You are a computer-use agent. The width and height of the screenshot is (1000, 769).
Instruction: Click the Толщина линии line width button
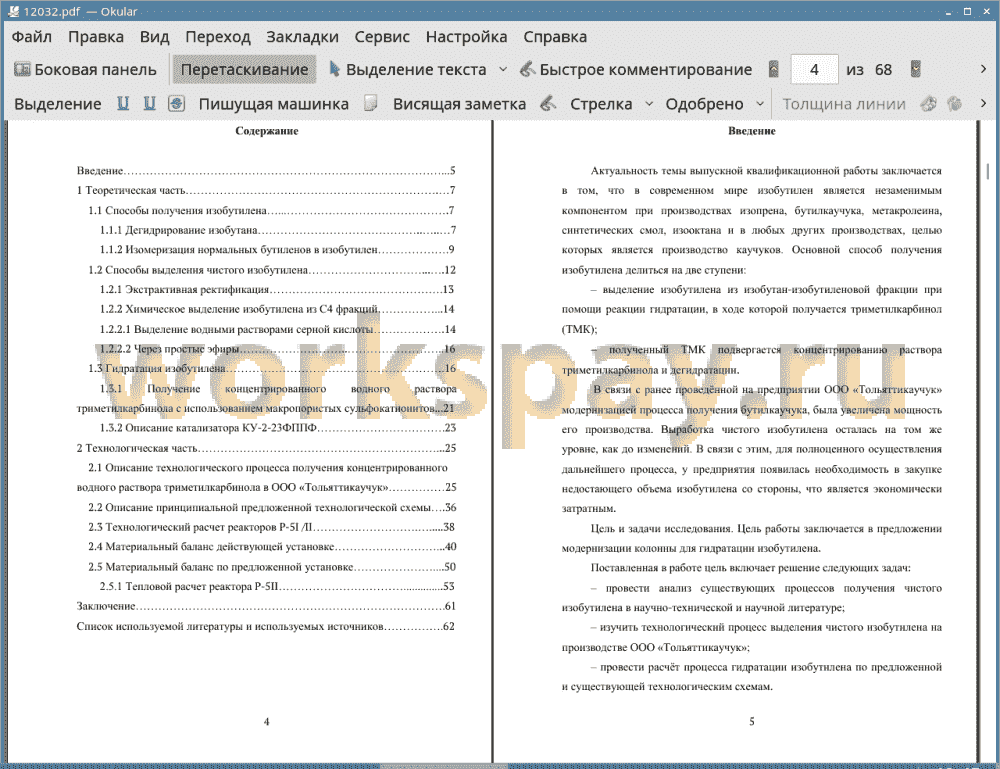[x=844, y=104]
